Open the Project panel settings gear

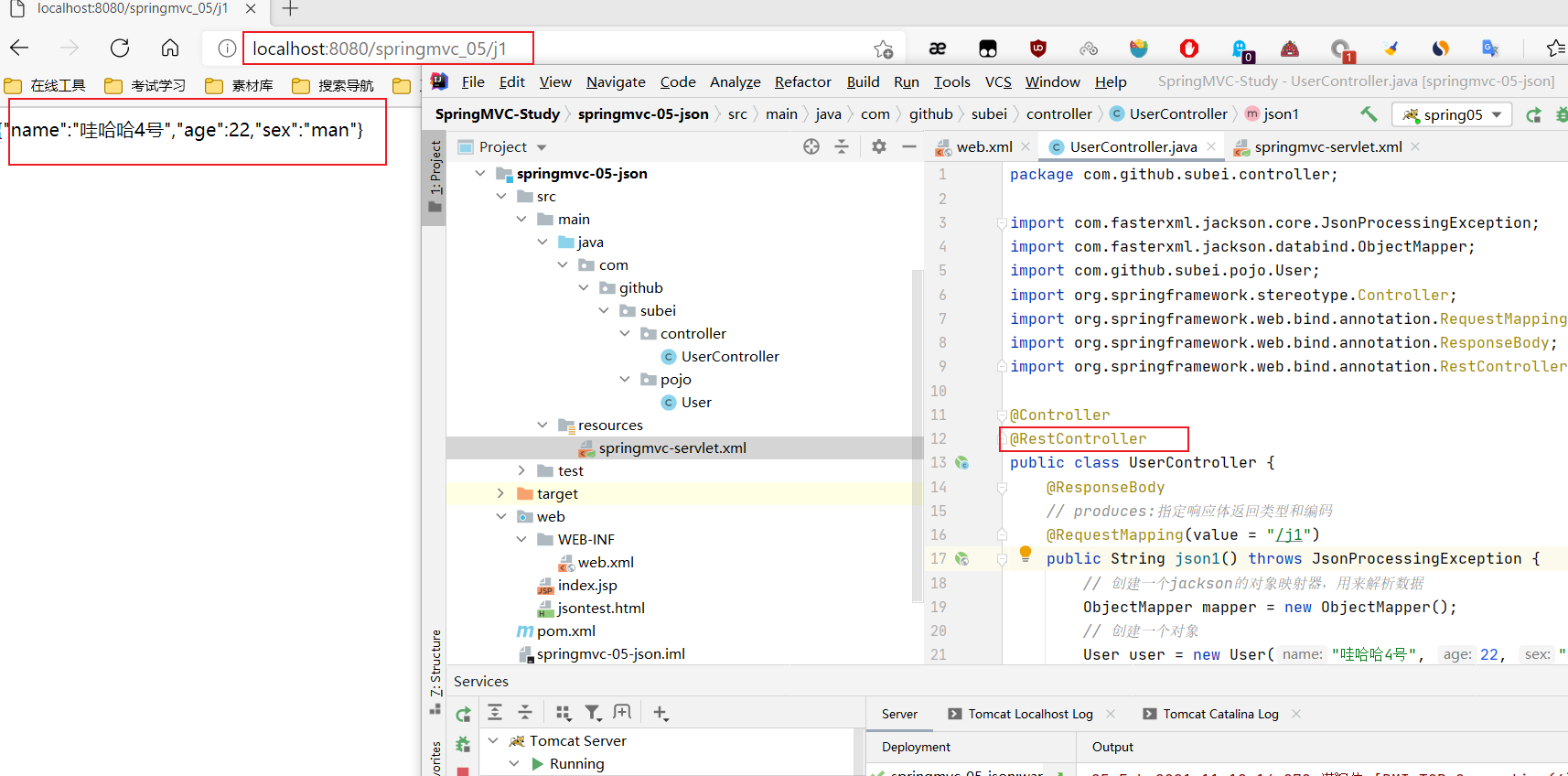[x=878, y=146]
